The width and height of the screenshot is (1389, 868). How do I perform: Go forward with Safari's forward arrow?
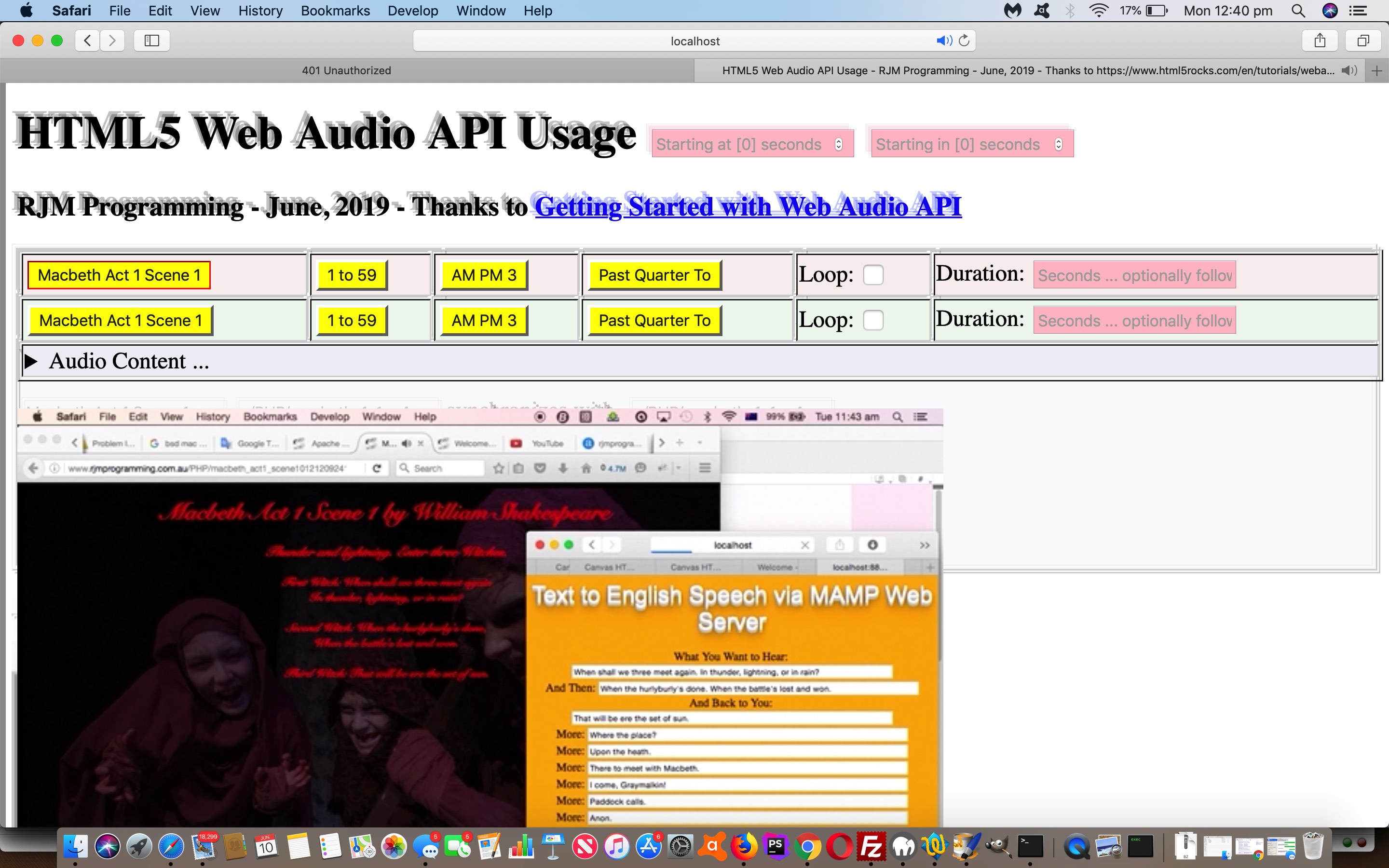(112, 40)
